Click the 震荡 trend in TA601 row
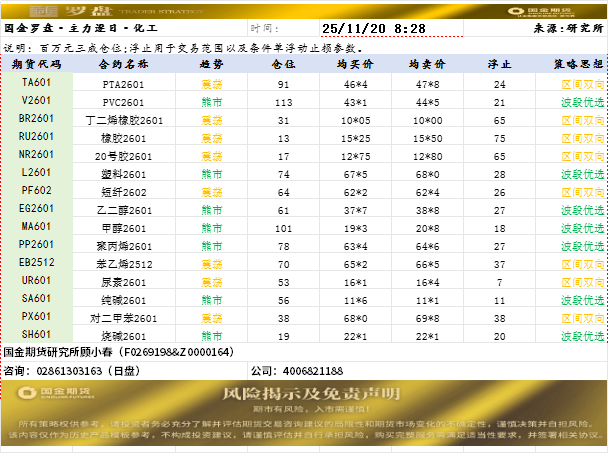Image resolution: width=608 pixels, height=453 pixels. 212,85
